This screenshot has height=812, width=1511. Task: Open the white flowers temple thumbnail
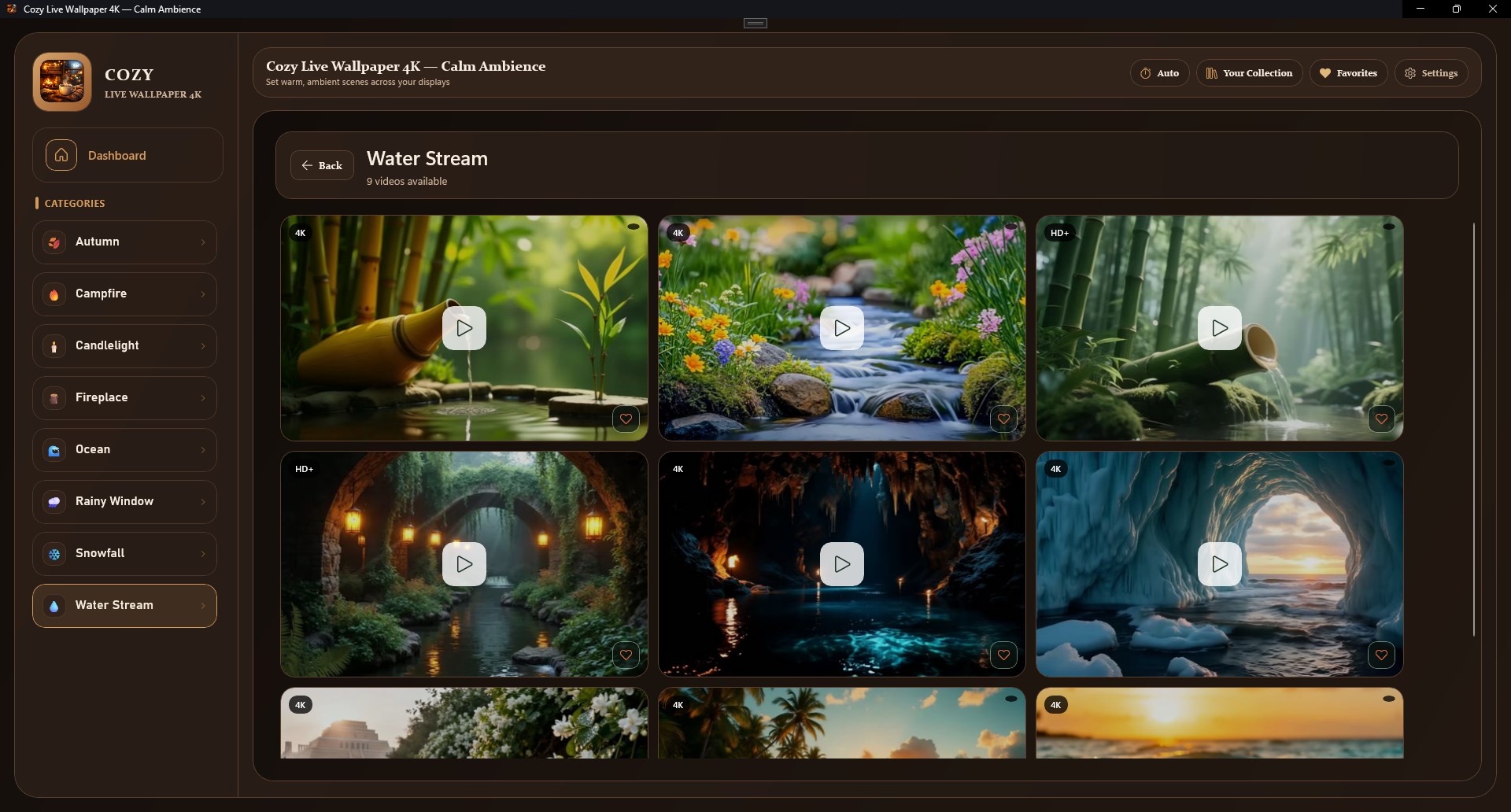click(x=464, y=723)
